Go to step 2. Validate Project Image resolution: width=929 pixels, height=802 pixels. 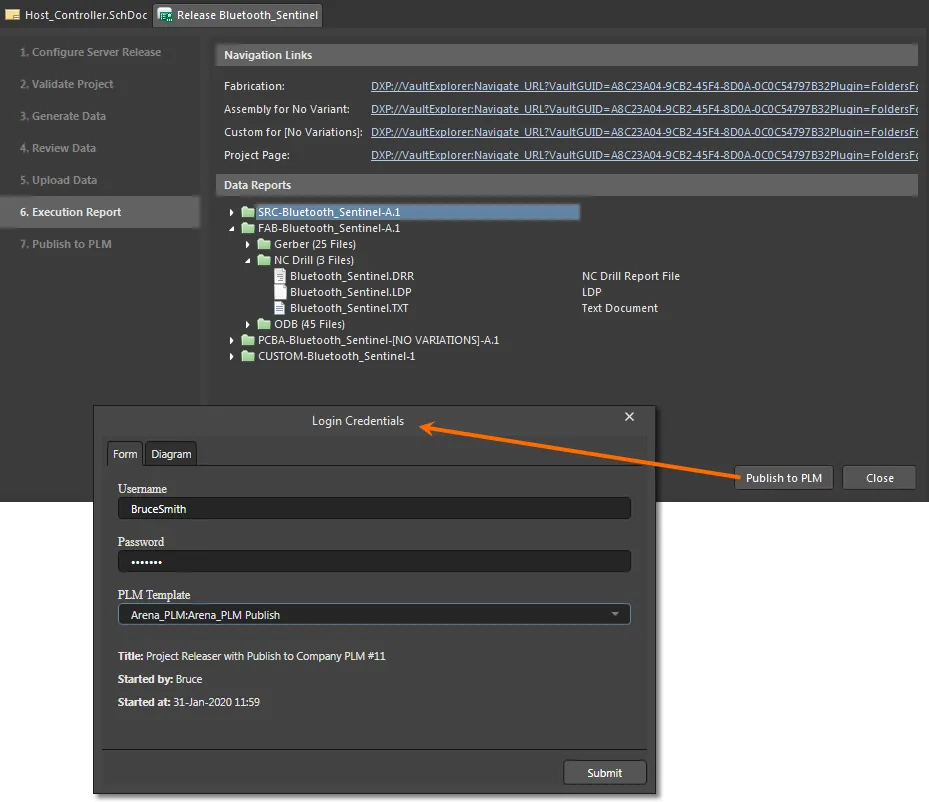(x=66, y=84)
